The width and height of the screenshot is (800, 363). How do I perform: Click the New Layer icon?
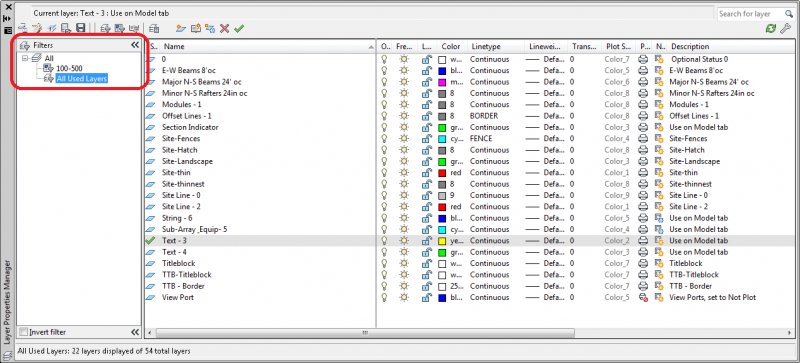click(181, 28)
